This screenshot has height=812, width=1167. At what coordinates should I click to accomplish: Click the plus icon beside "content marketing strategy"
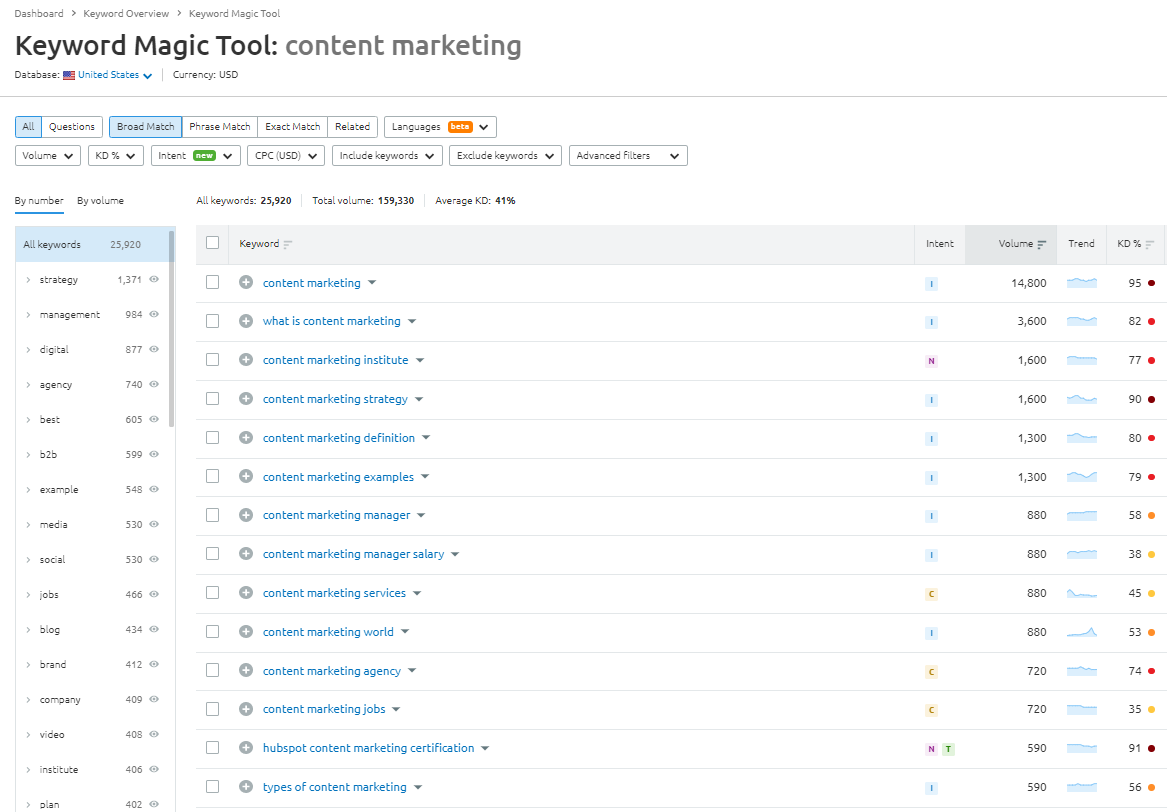click(245, 398)
